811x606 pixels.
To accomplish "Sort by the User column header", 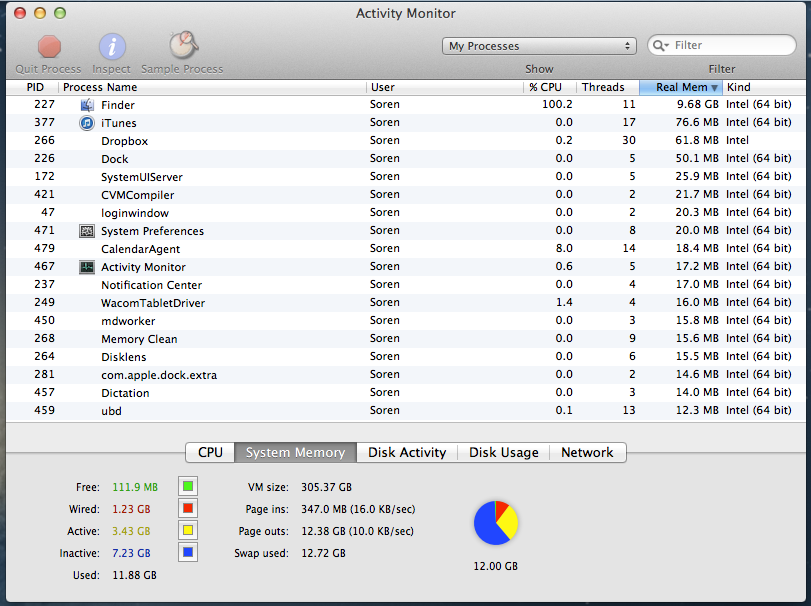I will pyautogui.click(x=445, y=87).
